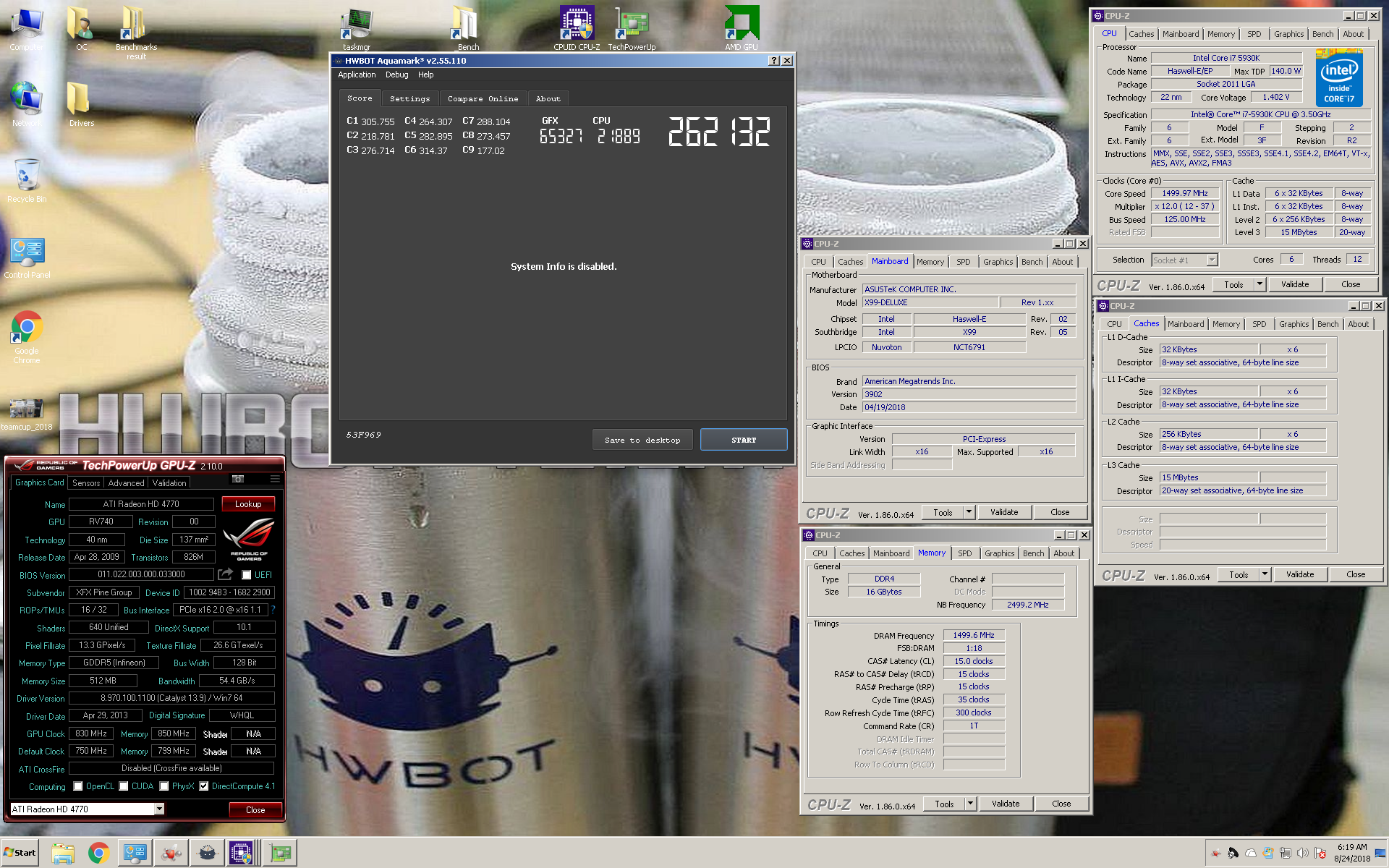Open the GPU-Z hamburger menu
1389x868 pixels.
pyautogui.click(x=275, y=479)
